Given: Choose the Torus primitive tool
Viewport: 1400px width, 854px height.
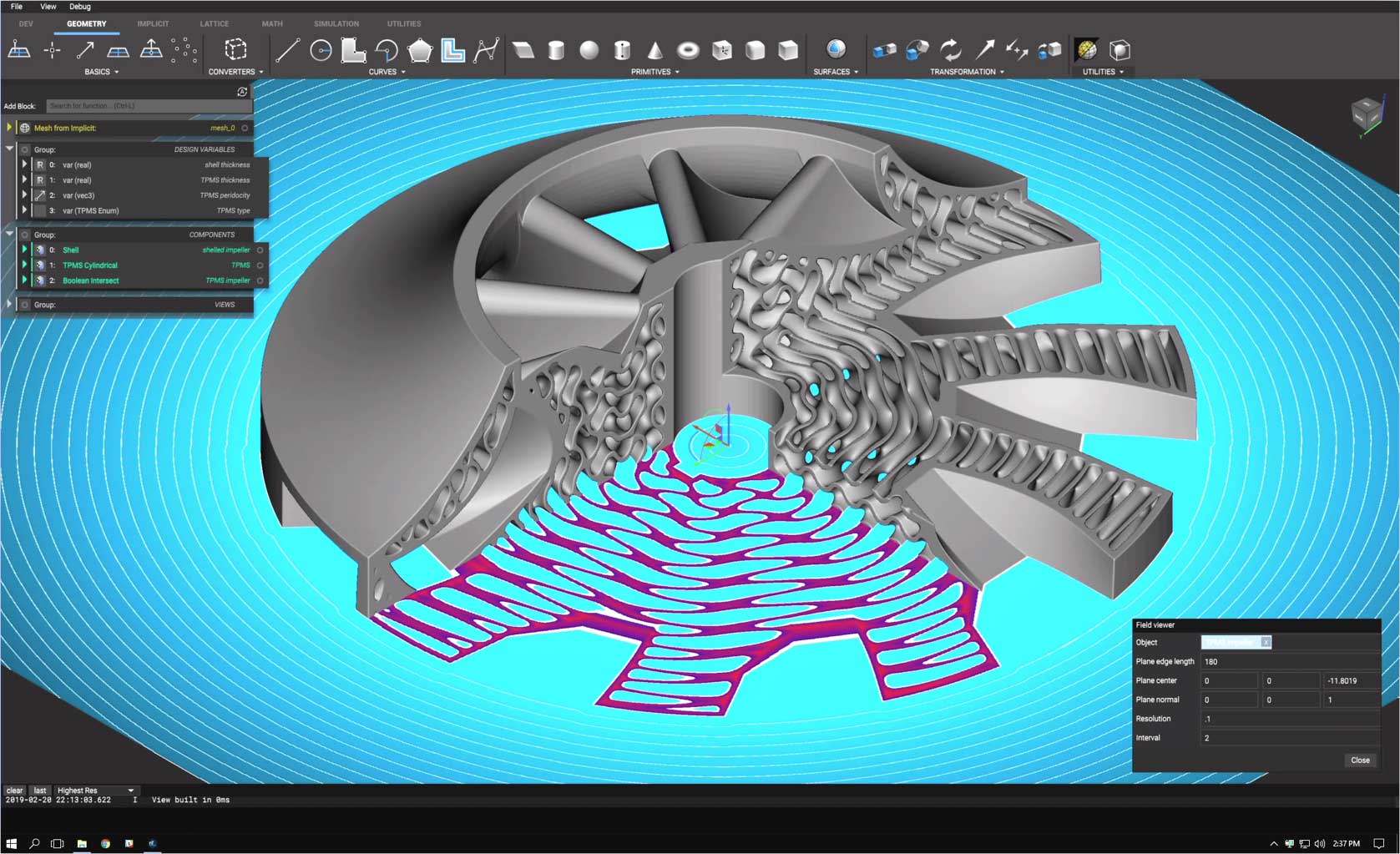Looking at the screenshot, I should [688, 51].
